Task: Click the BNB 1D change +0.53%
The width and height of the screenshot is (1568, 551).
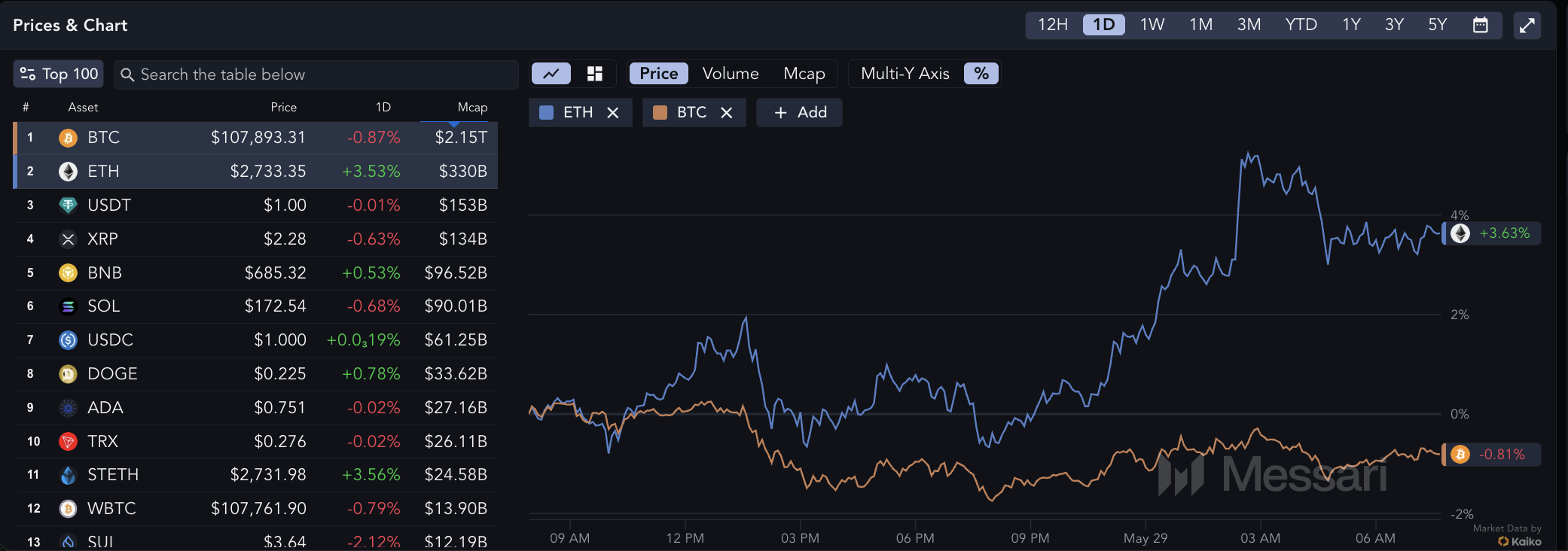Action: (371, 272)
